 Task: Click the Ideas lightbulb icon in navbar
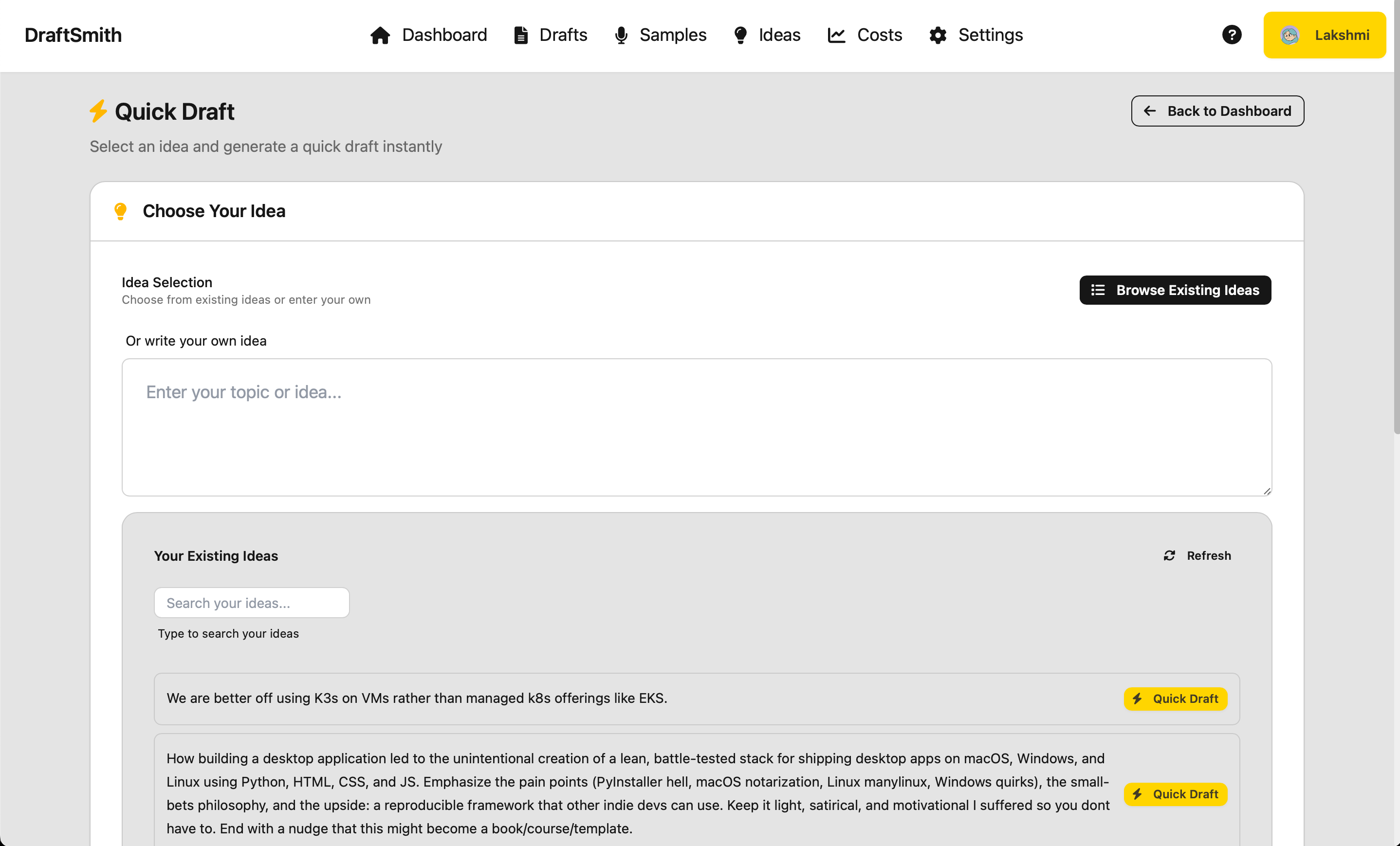coord(740,35)
